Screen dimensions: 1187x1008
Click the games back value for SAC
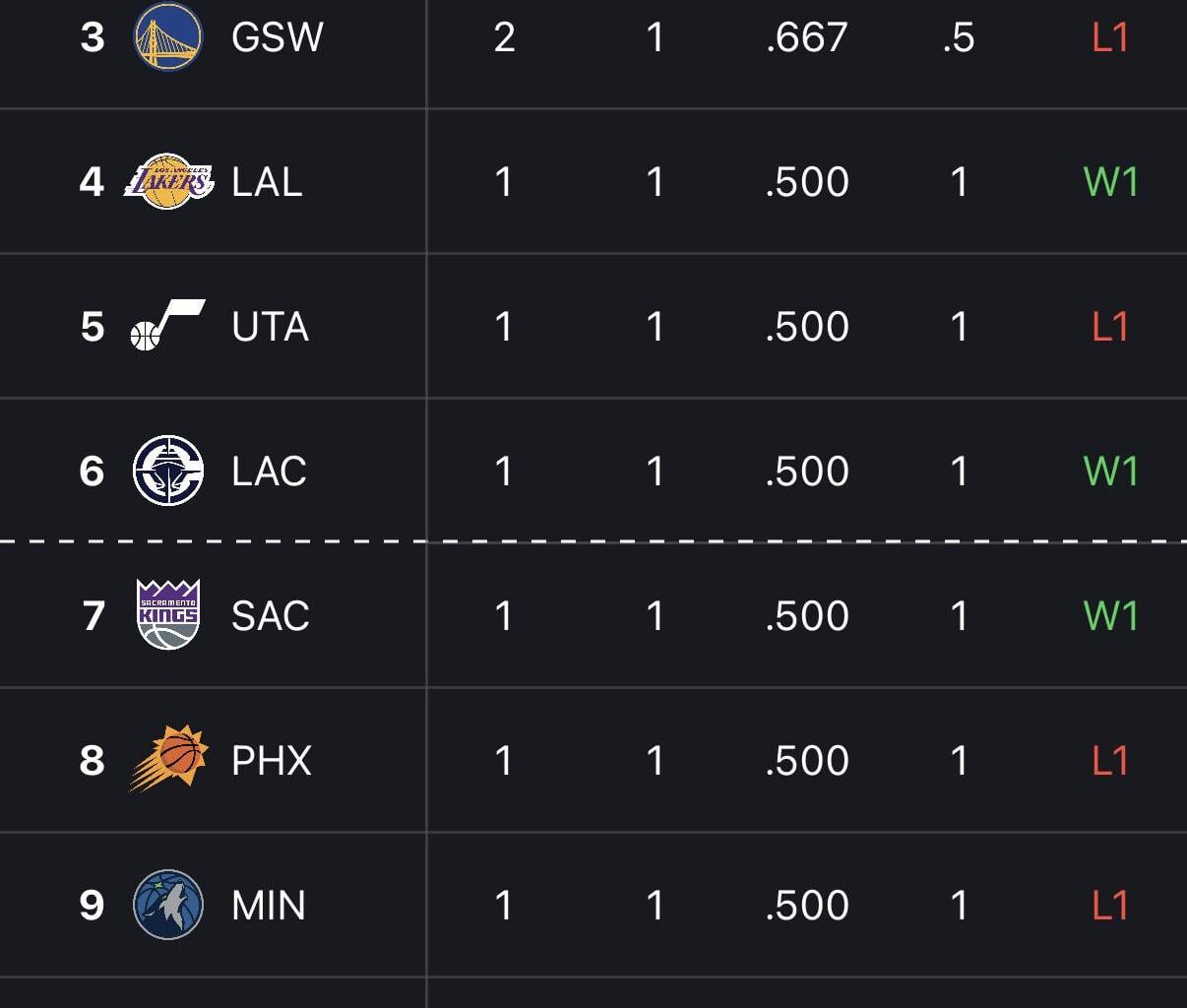[x=960, y=615]
